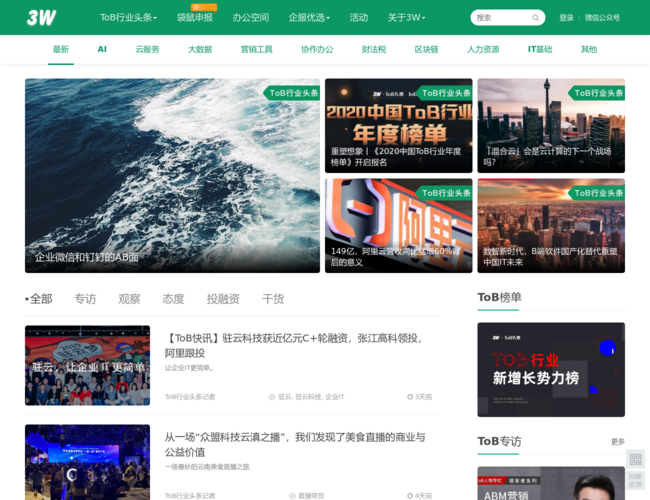Click the clock icon beside 3天前

point(410,397)
